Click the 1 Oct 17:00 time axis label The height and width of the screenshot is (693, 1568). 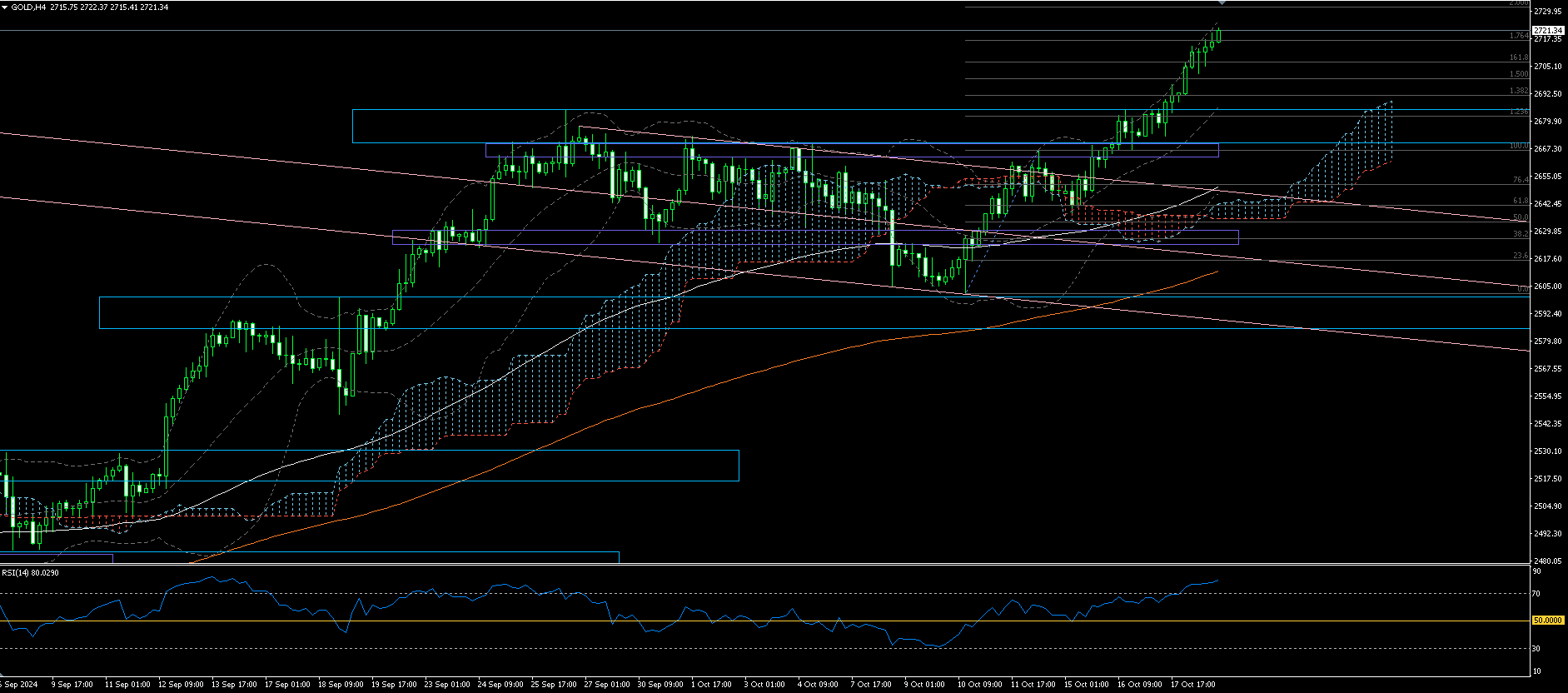[711, 685]
